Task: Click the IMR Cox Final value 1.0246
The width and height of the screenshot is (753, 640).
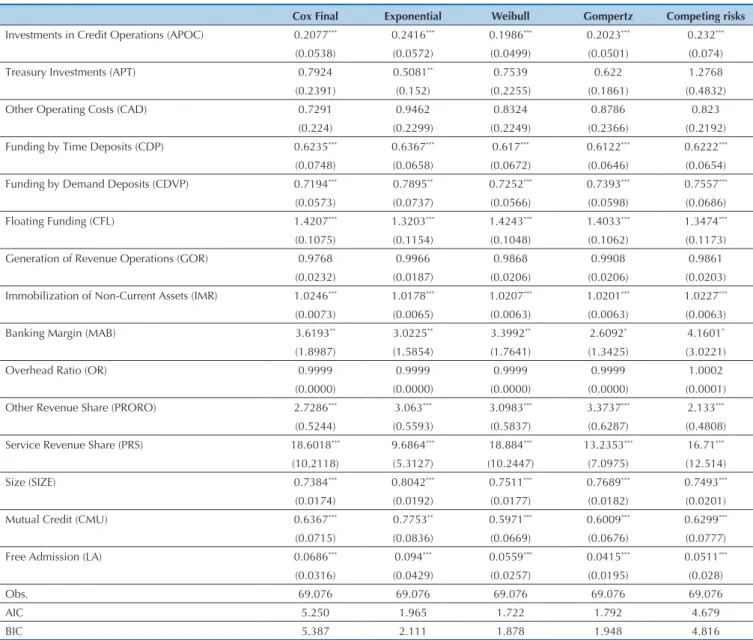Action: [315, 296]
